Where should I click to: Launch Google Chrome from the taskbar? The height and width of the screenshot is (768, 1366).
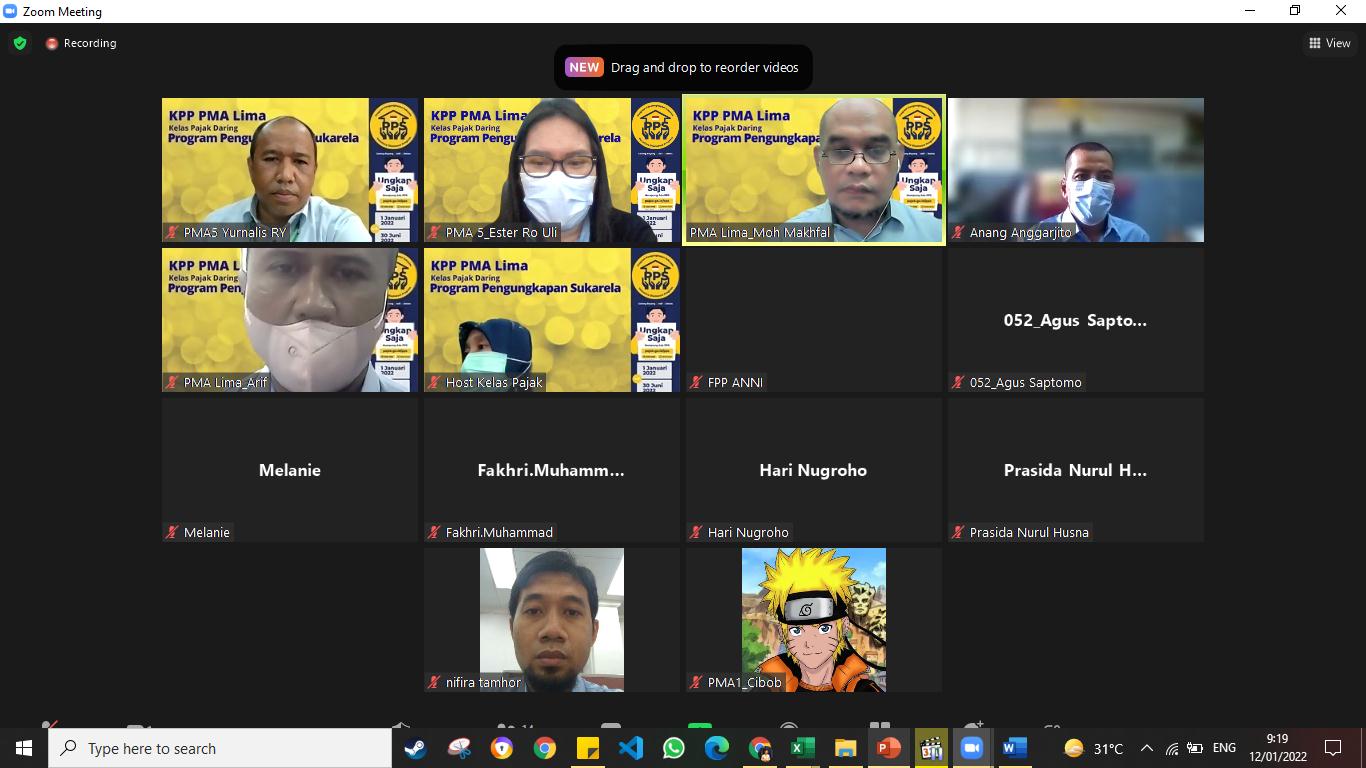click(x=545, y=748)
